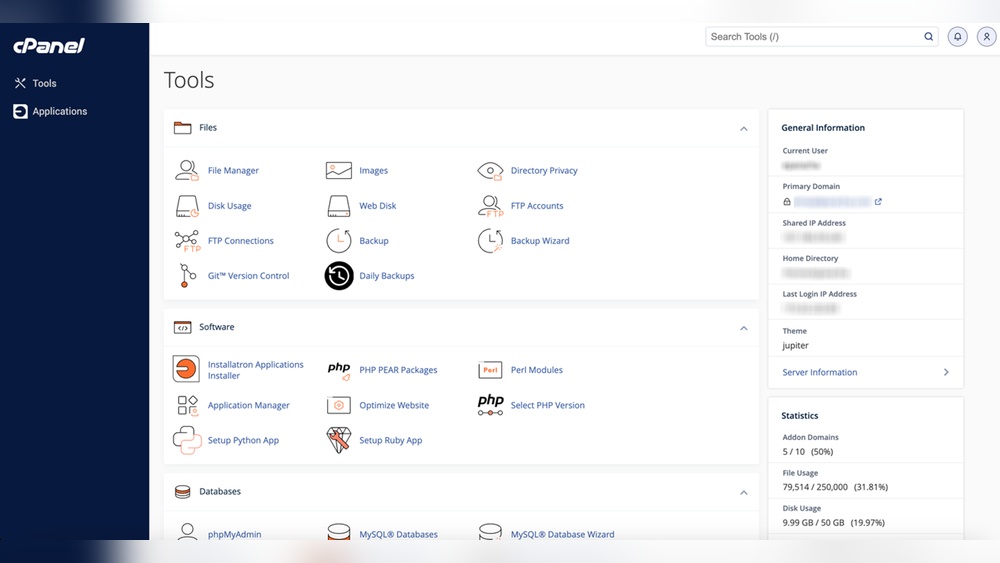Select Applications in the sidebar
This screenshot has height=563, width=1000.
50,112
